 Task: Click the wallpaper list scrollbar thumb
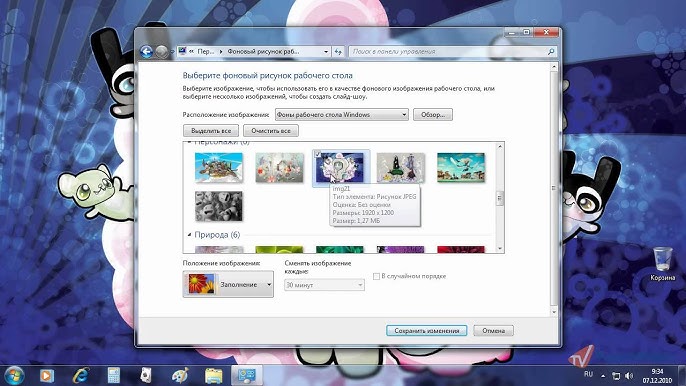point(500,198)
